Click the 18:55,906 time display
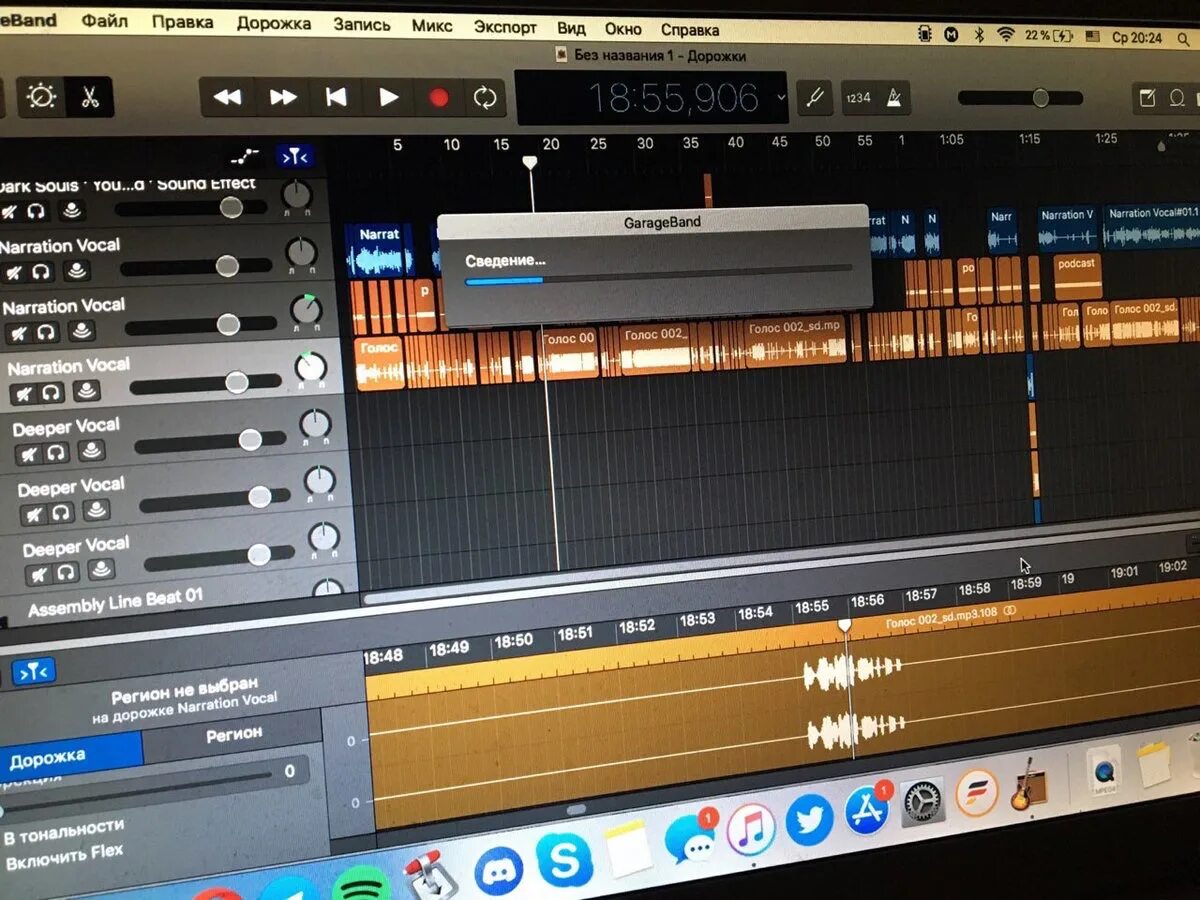Screen dimensions: 1200x900 pyautogui.click(x=673, y=98)
